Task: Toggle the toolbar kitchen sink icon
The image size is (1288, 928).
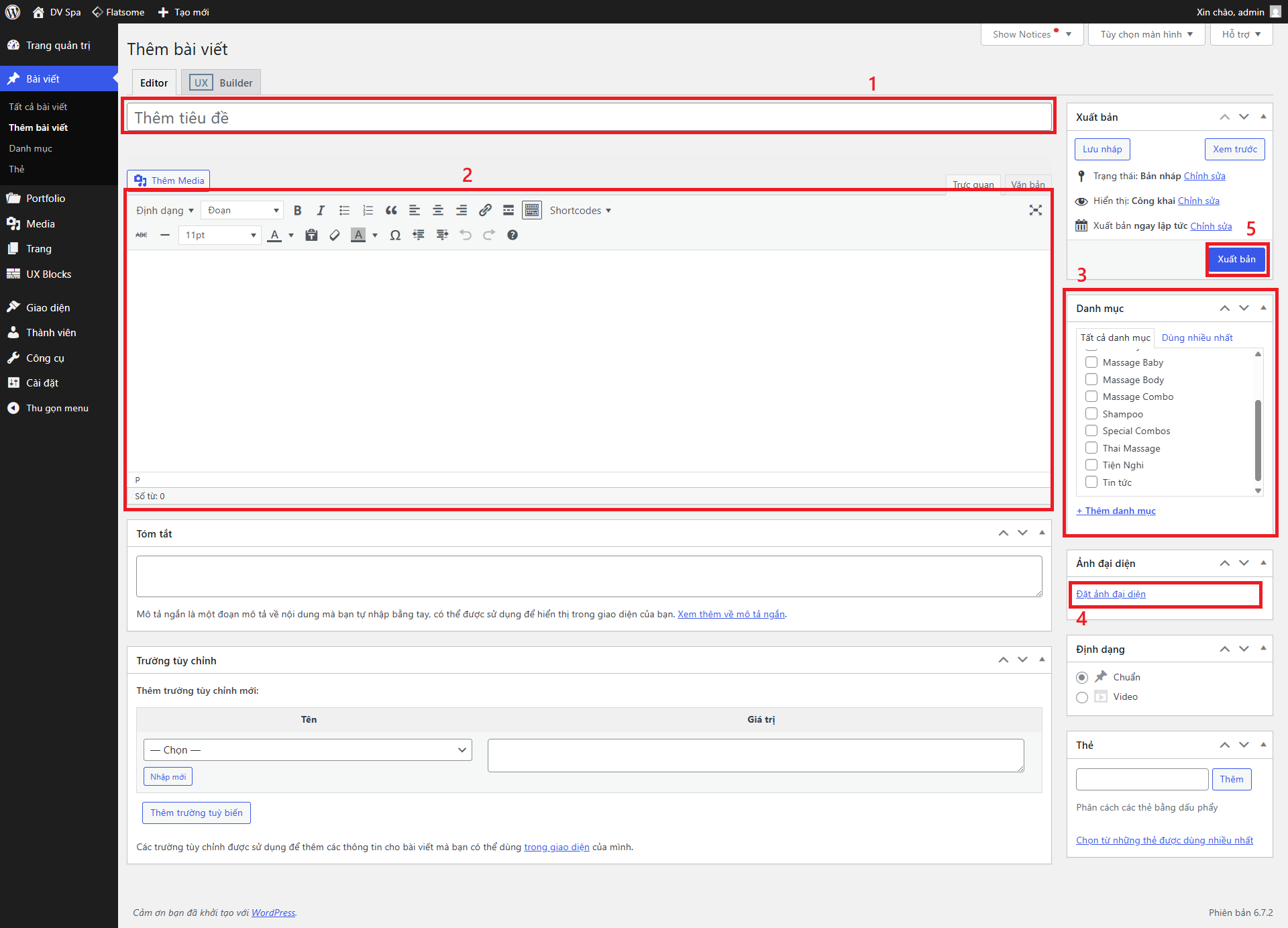Action: click(532, 211)
